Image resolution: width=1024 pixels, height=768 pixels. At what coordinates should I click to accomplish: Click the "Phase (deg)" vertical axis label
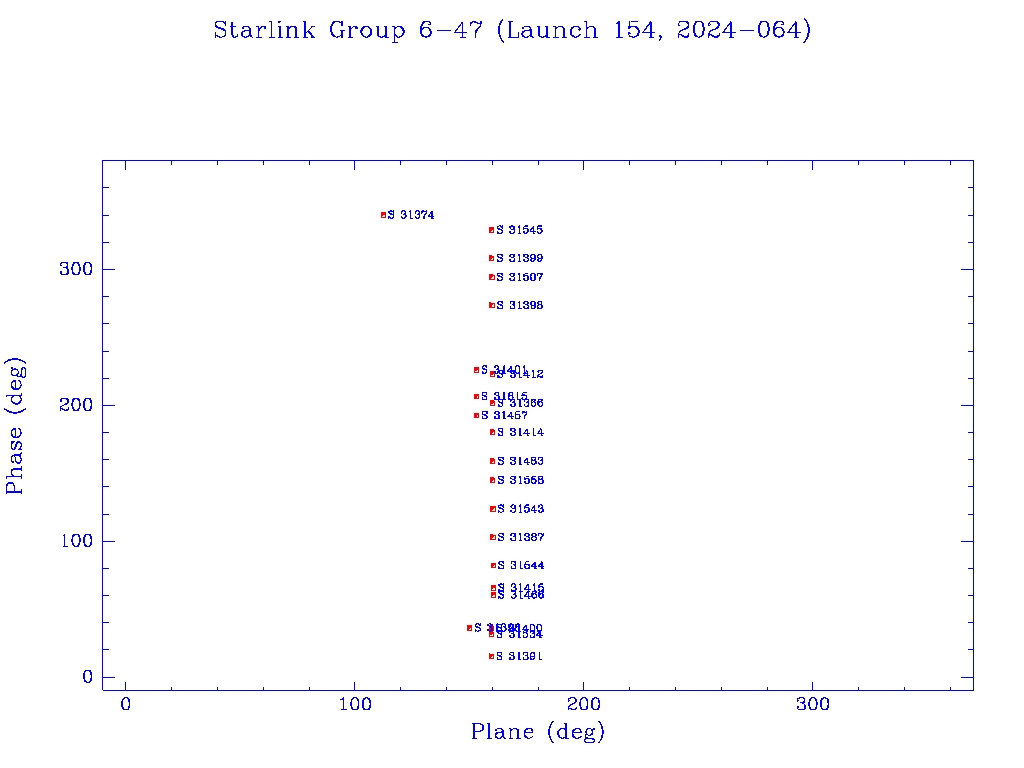[14, 426]
